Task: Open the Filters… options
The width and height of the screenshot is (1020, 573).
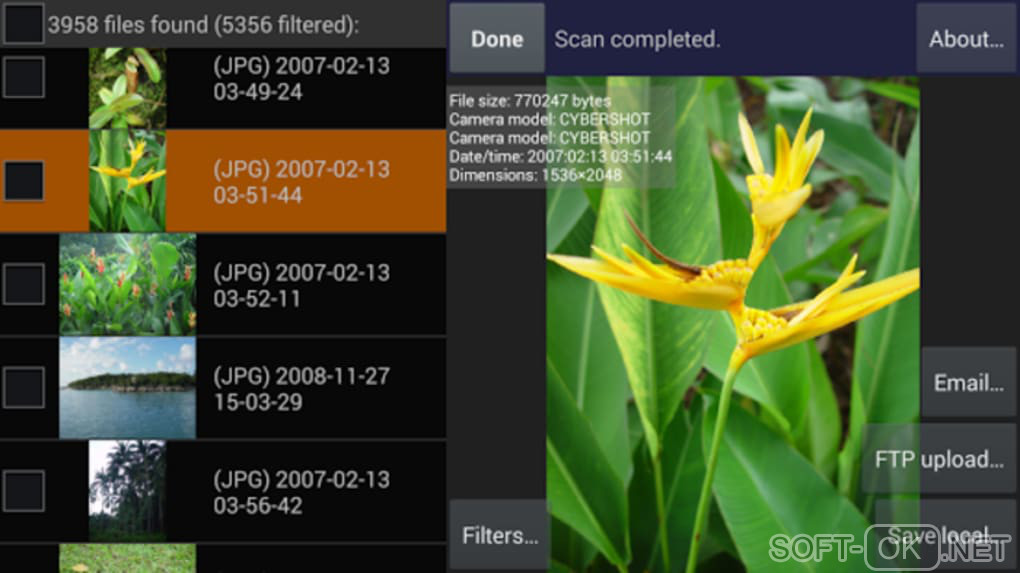Action: [500, 535]
